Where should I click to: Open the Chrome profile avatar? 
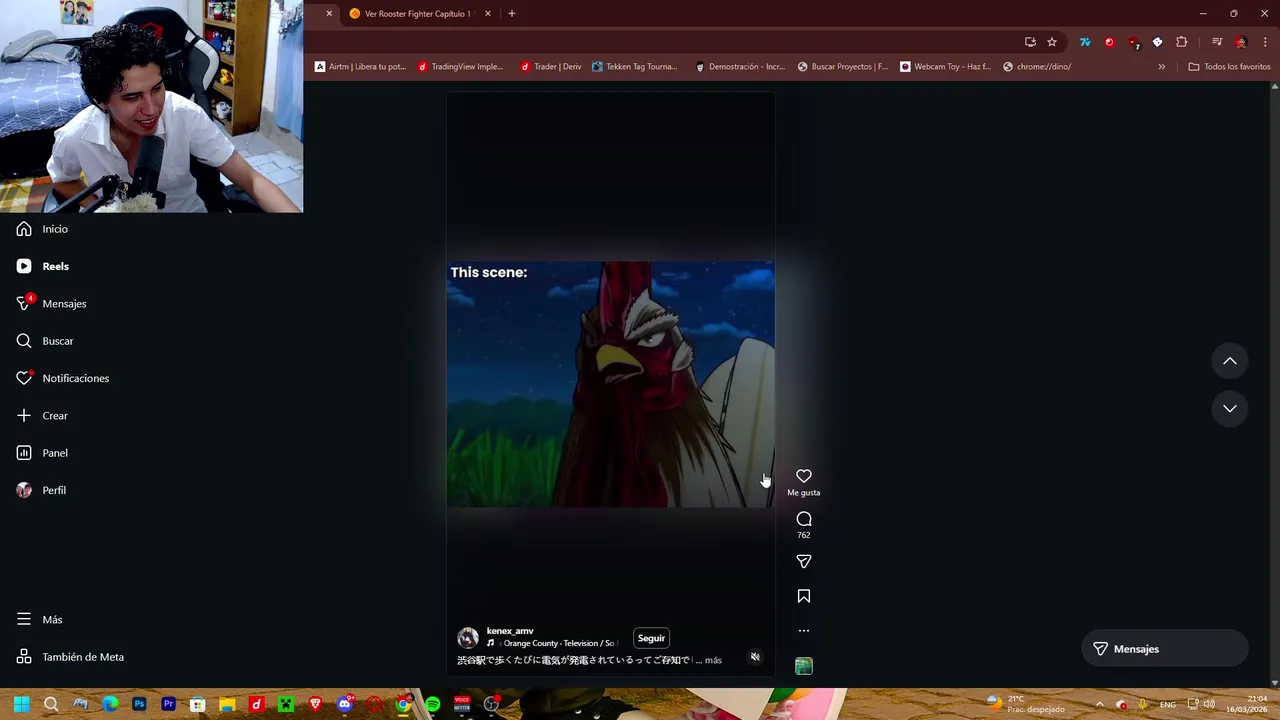(1241, 42)
